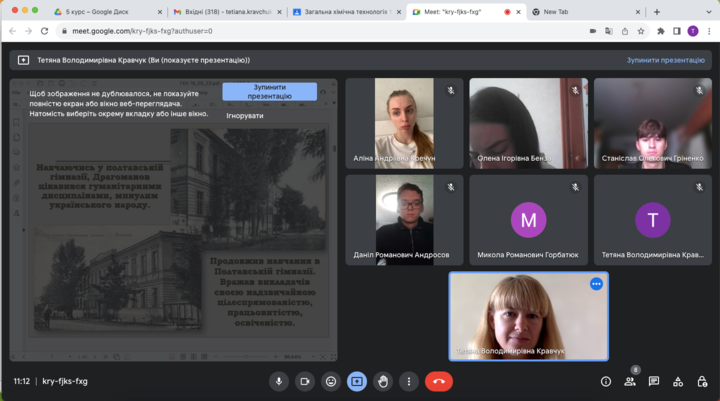Viewport: 720px width, 401px height.
Task: Open the emoji reactions picker
Action: [x=331, y=381]
